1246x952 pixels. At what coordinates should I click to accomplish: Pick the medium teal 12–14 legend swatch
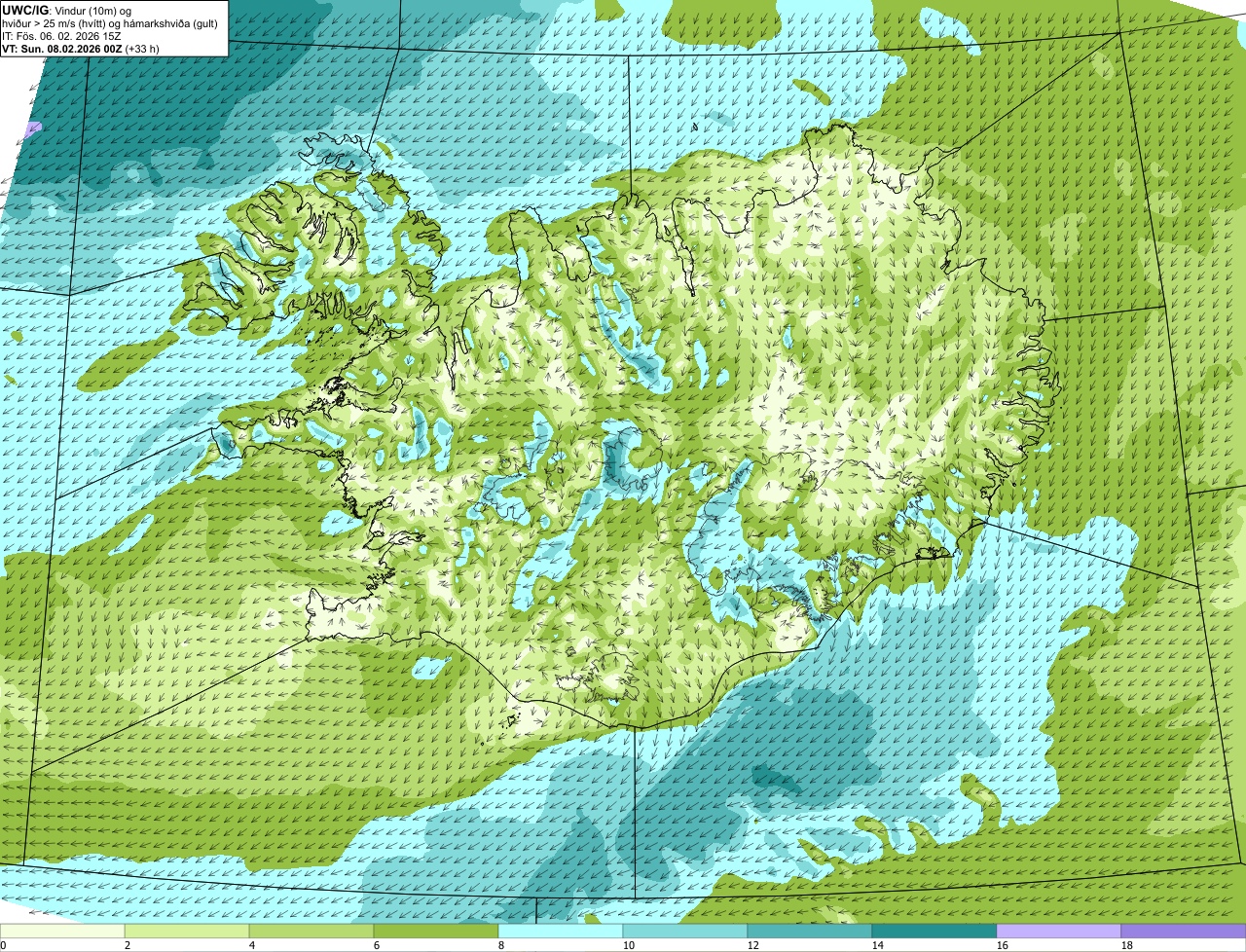pyautogui.click(x=810, y=932)
